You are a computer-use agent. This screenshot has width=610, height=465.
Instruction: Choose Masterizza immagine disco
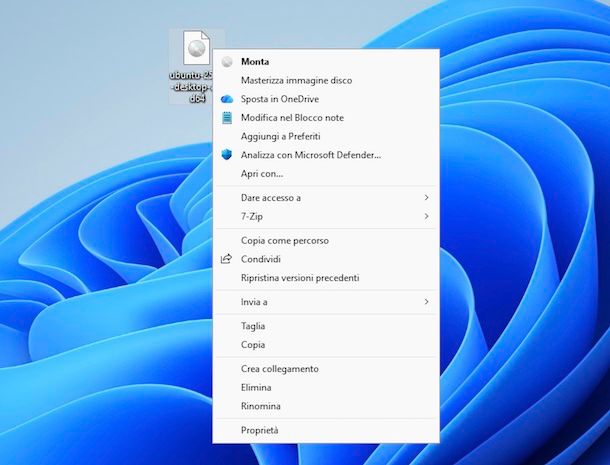(296, 80)
